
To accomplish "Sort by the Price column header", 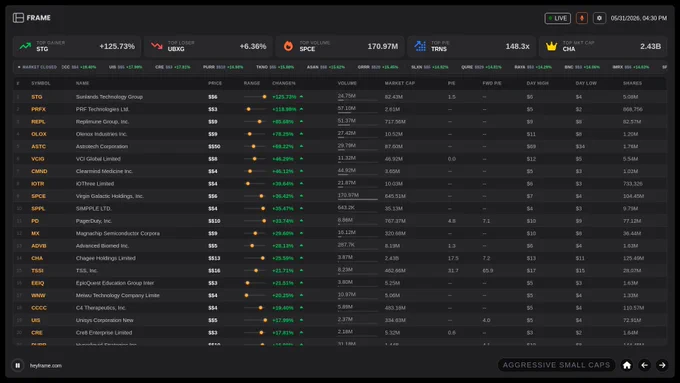I will pos(215,83).
